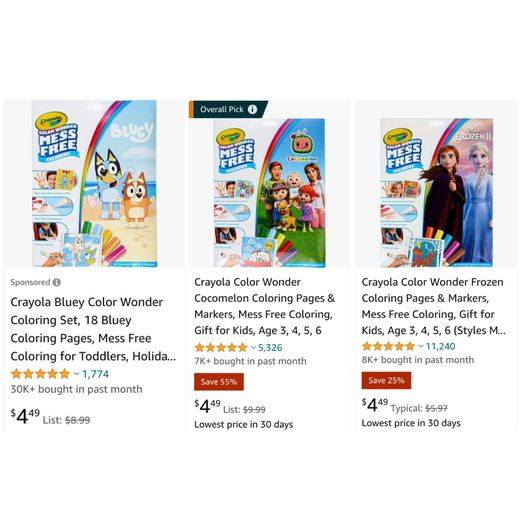Screen dimensions: 526x526
Task: Expand rating chevron beside 11,240 reviews
Action: tap(421, 346)
